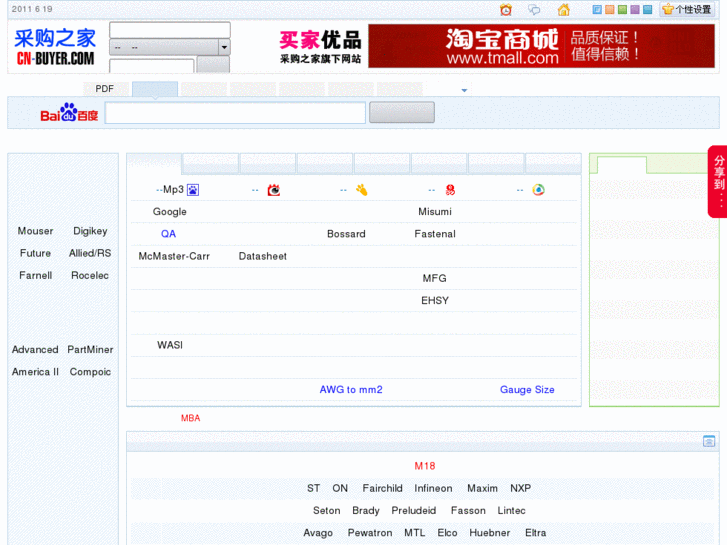Select the PDF search tab
Viewport: 727px width, 545px height.
[105, 89]
